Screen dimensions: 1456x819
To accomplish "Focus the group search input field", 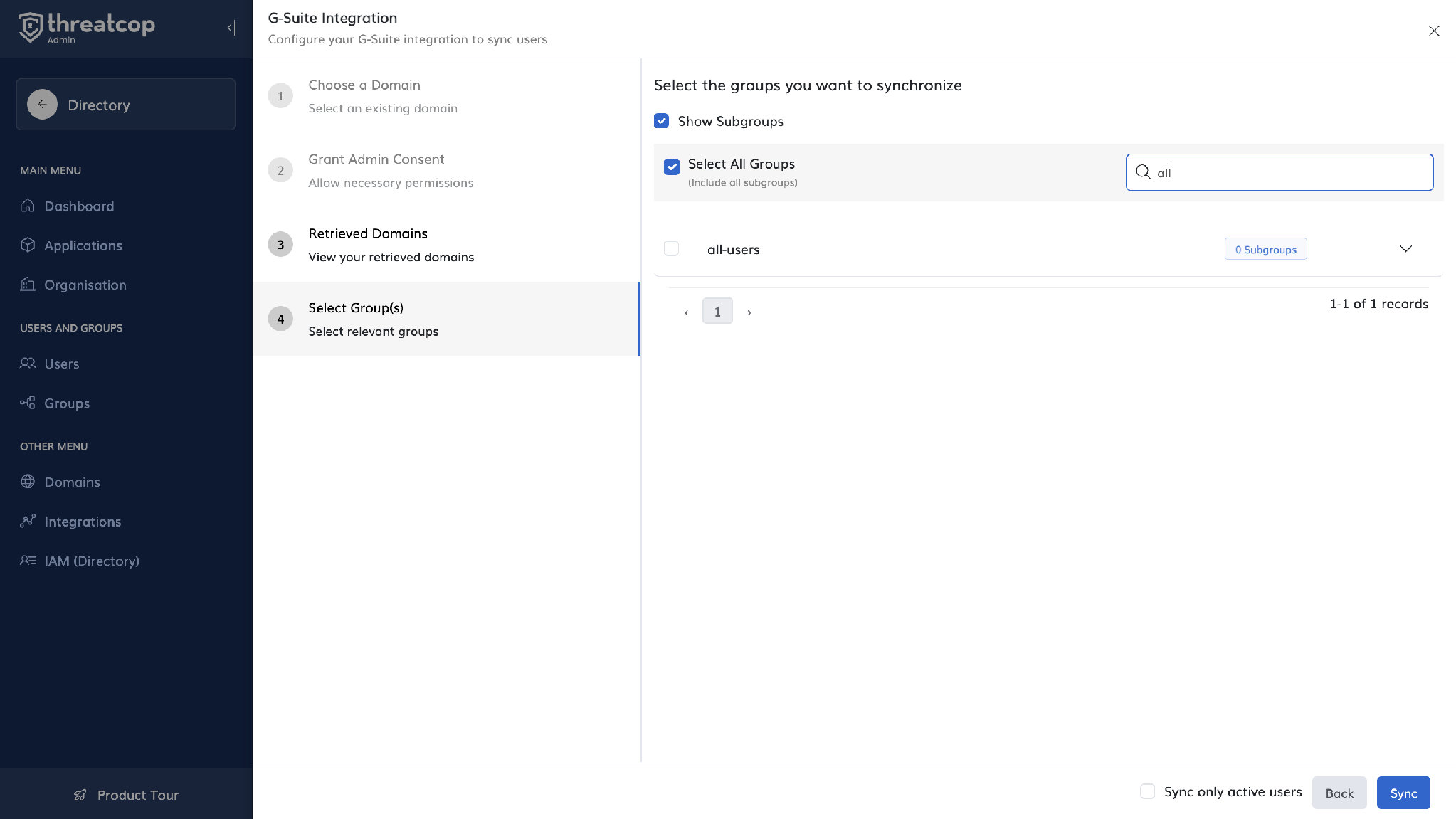I will (1280, 172).
